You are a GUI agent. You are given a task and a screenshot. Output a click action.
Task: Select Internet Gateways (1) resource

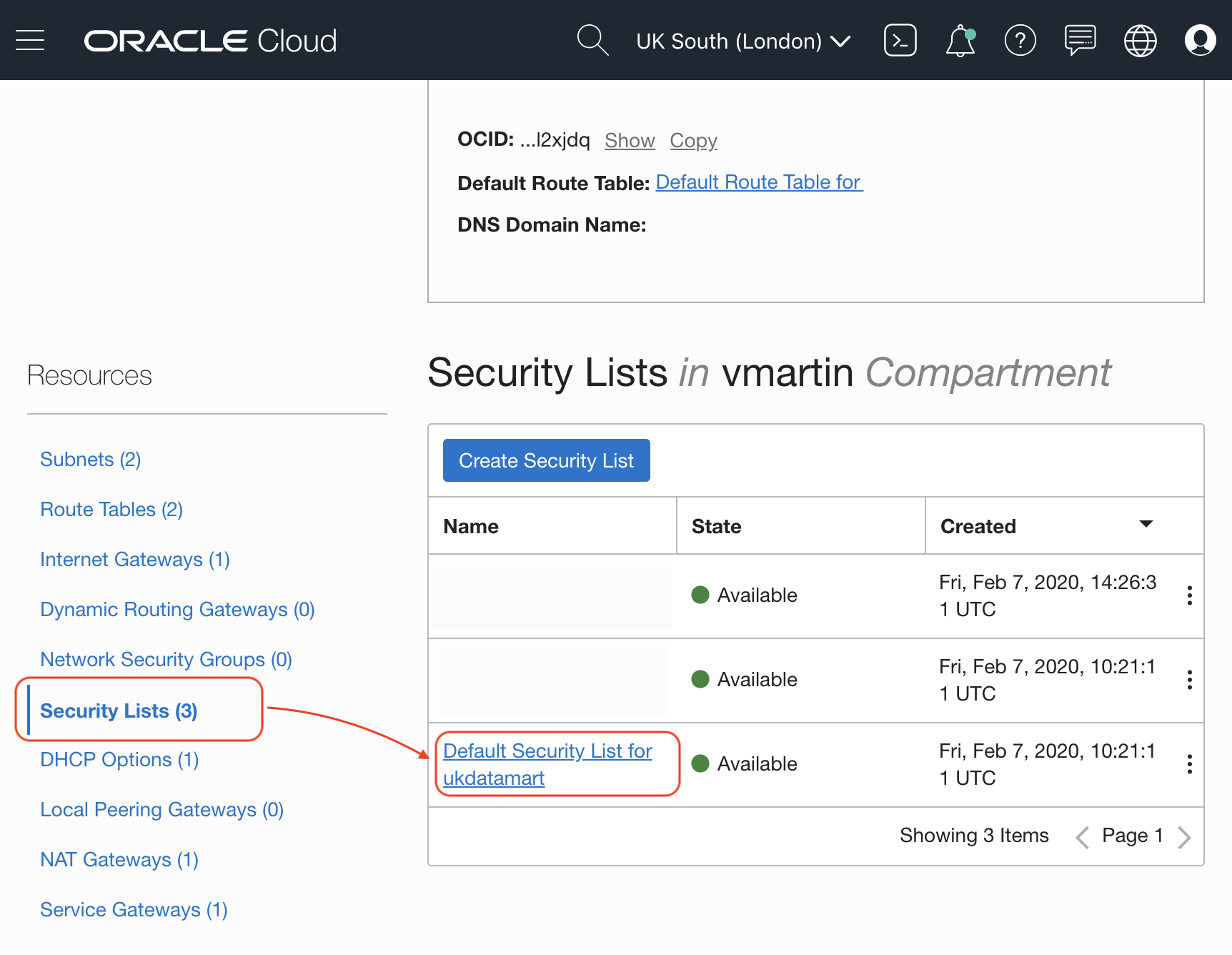tap(135, 560)
